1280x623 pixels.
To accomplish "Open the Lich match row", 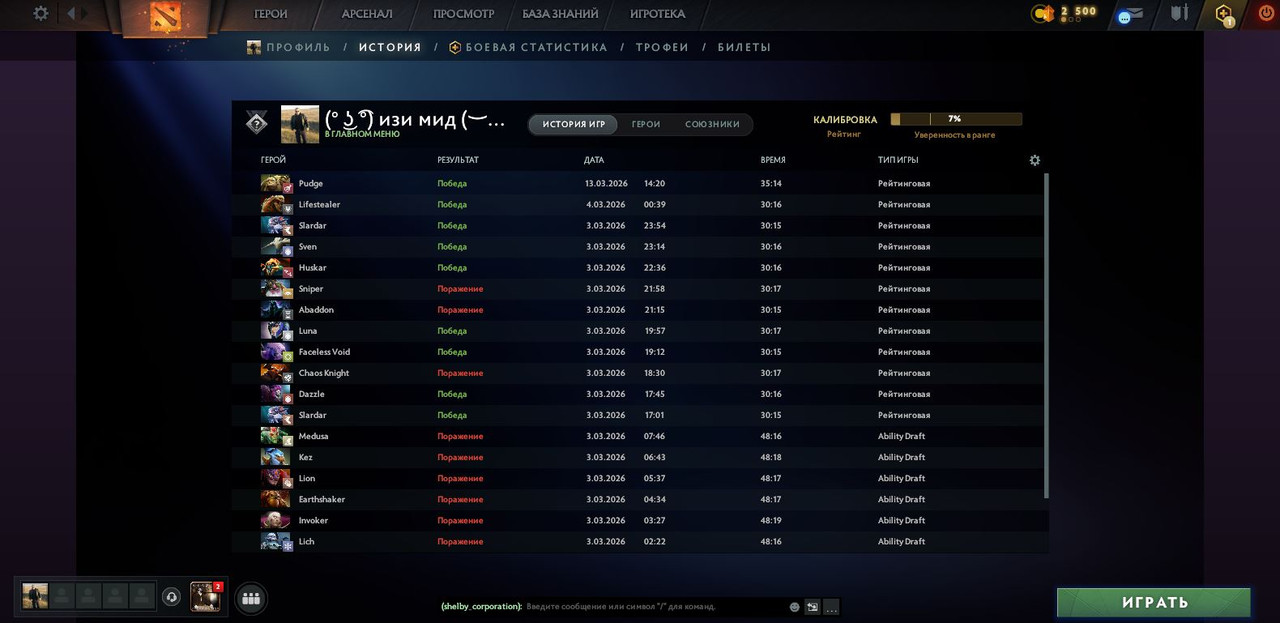I will pyautogui.click(x=640, y=541).
